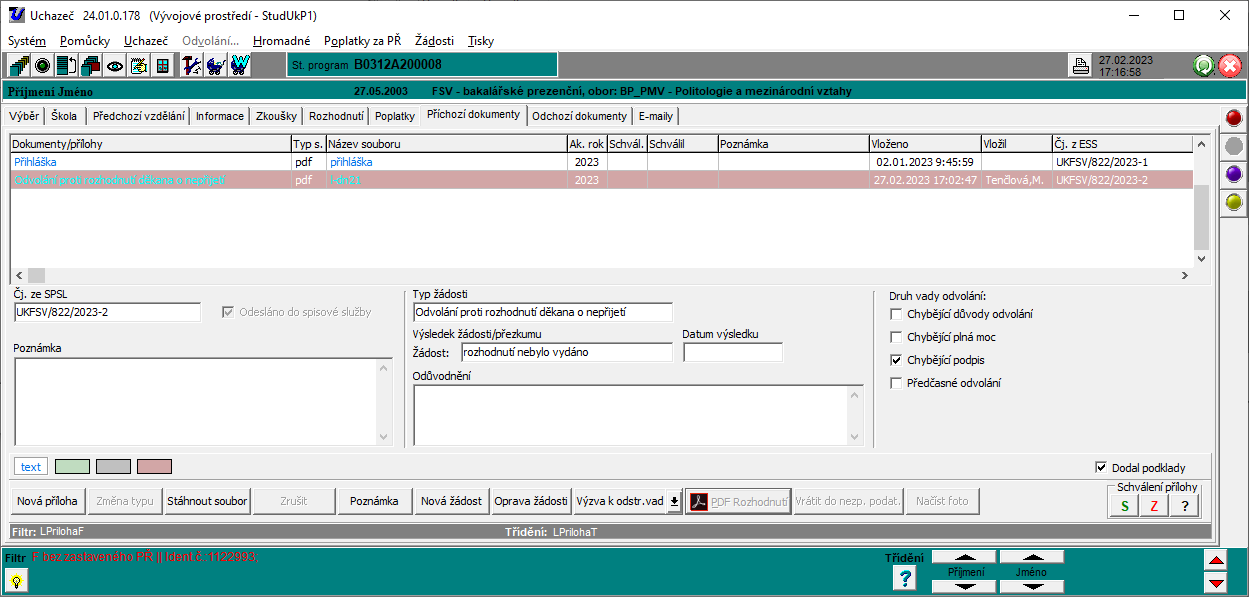Click the lightbulb filter icon at bottom left
Image resolution: width=1249 pixels, height=597 pixels.
[17, 581]
